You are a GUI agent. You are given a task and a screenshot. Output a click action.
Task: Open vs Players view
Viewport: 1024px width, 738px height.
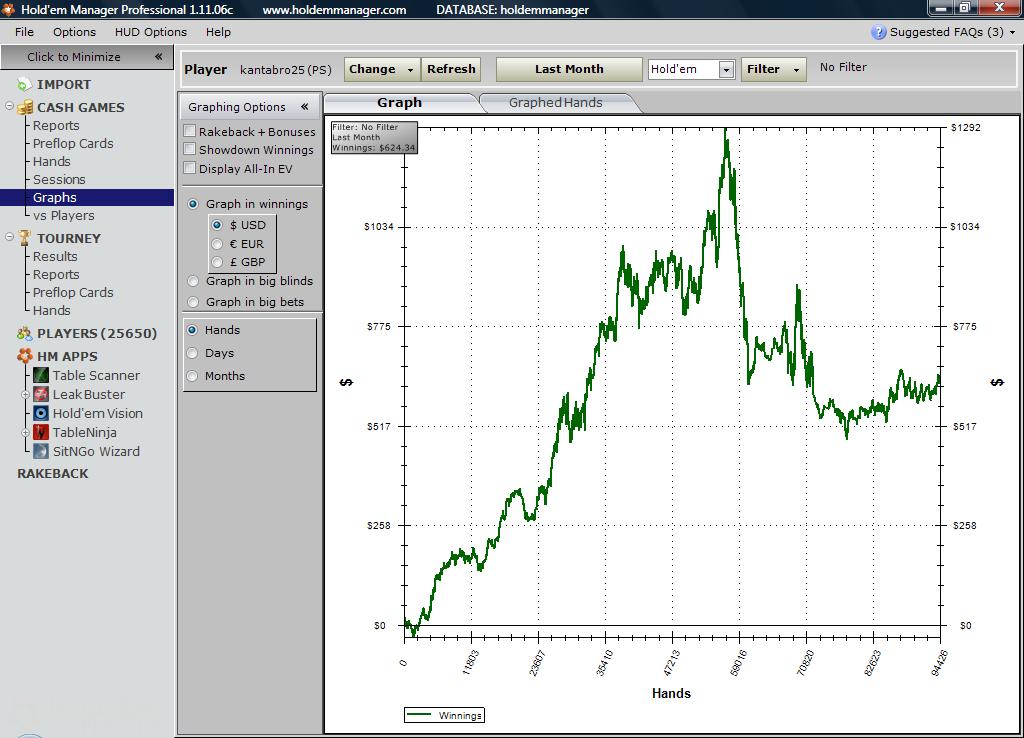[x=64, y=215]
